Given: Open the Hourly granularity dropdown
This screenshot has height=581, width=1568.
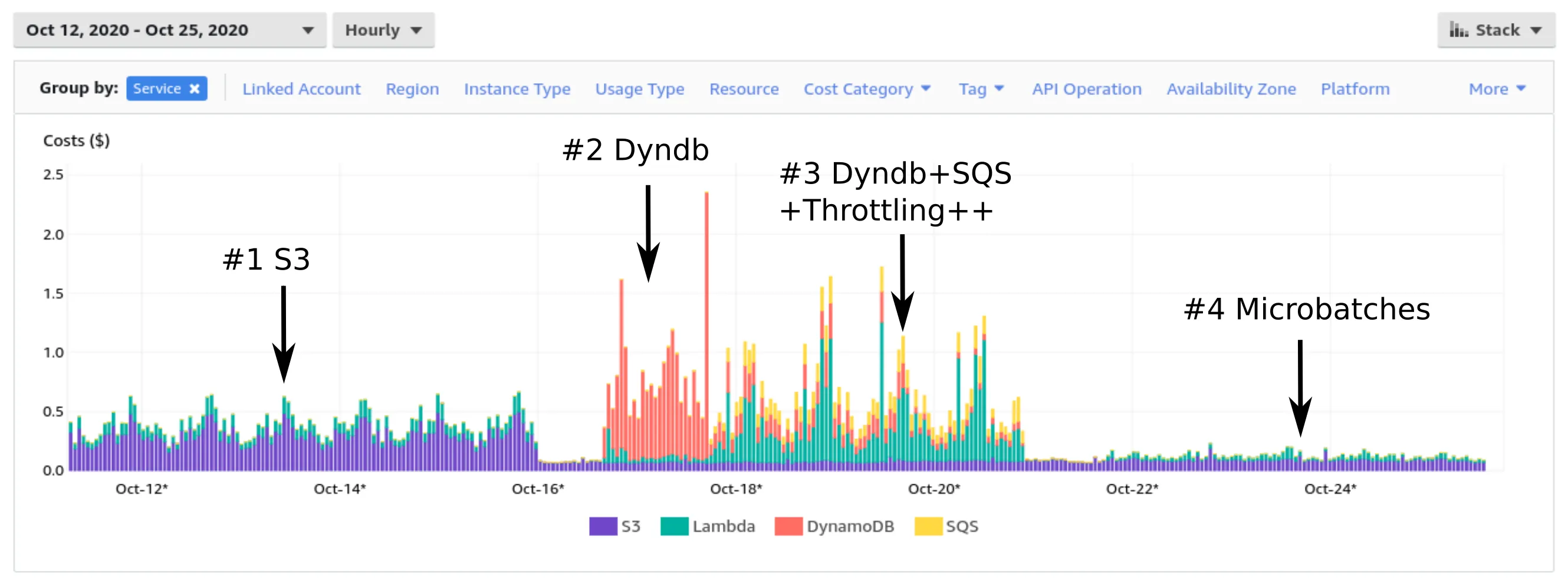Looking at the screenshot, I should pos(383,31).
